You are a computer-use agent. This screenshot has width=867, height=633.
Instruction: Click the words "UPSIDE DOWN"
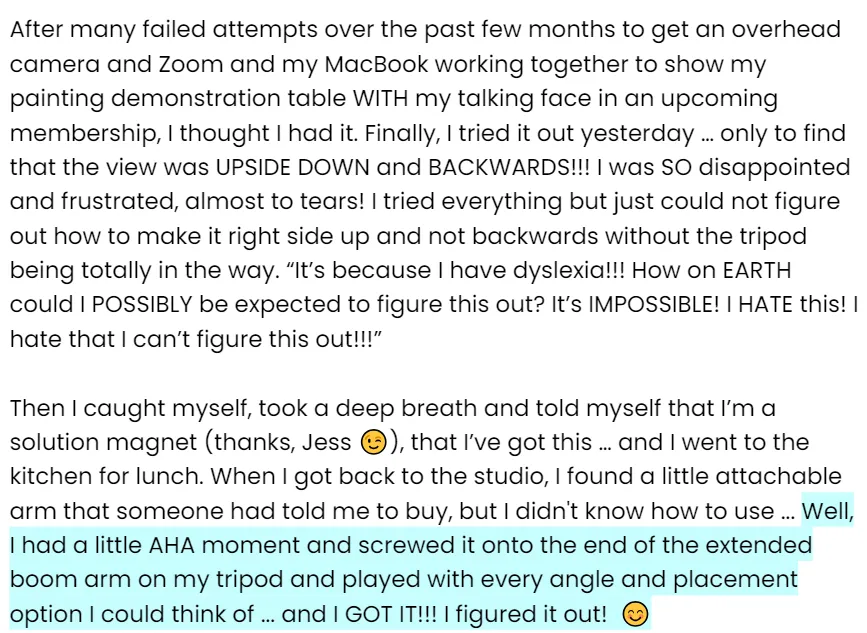293,168
